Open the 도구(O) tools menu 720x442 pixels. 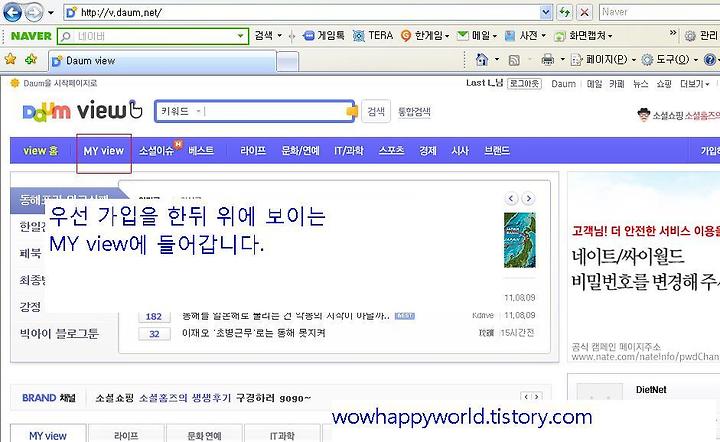670,60
